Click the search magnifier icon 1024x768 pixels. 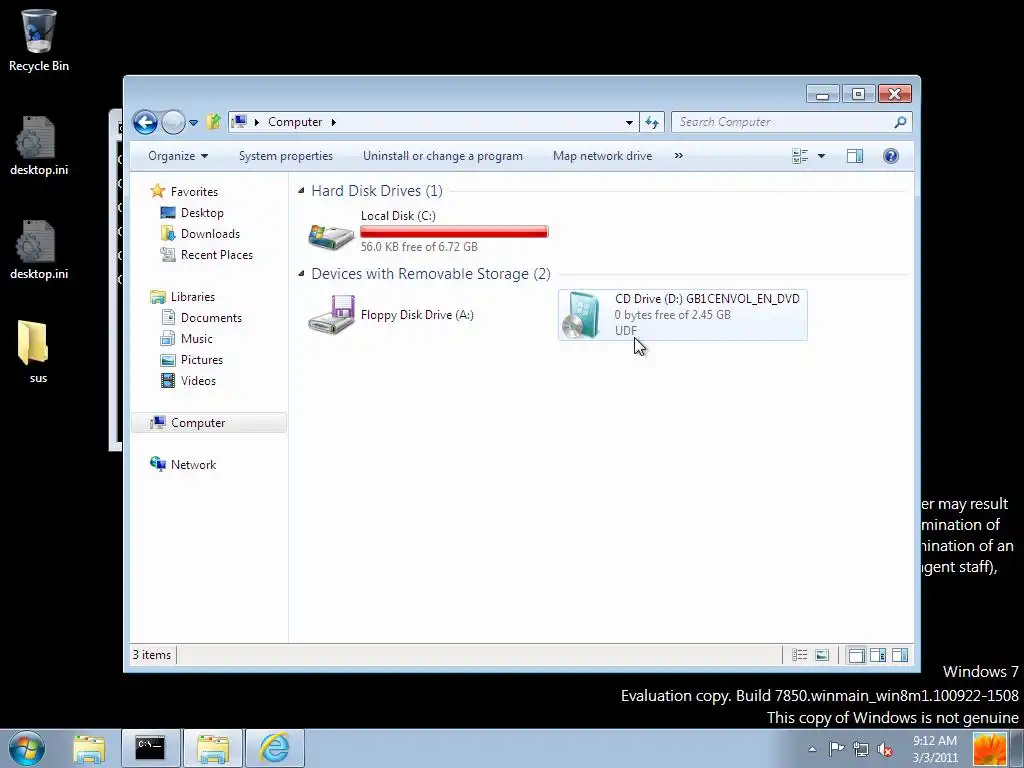[x=900, y=122]
